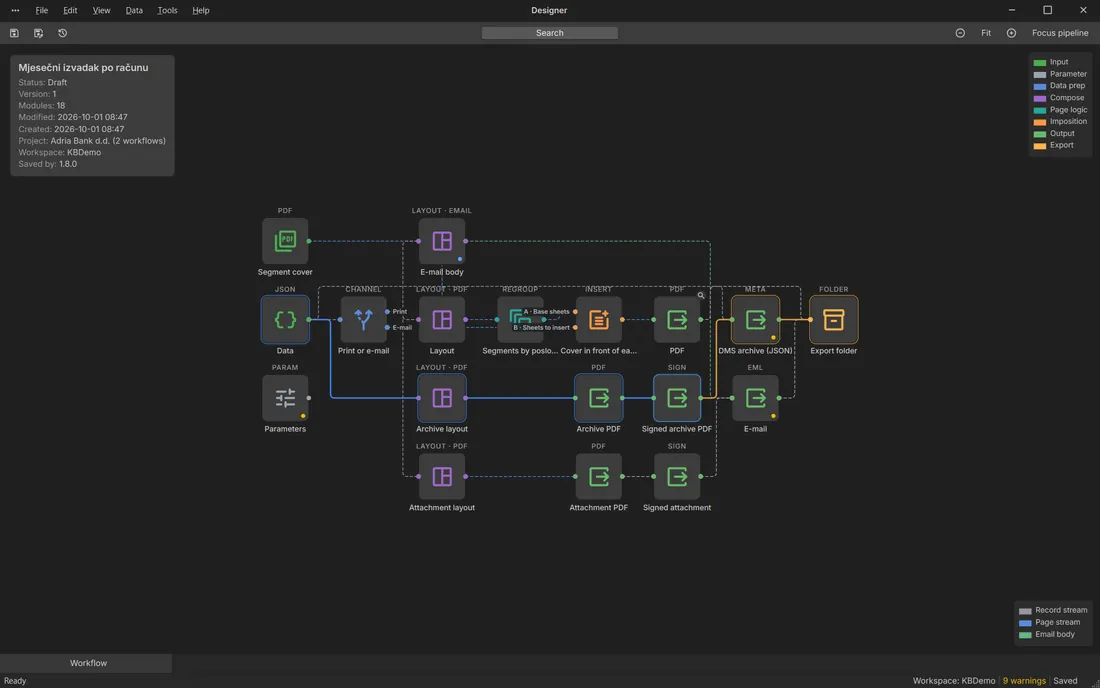
Task: Select the E-mail EML output node
Action: 756,398
